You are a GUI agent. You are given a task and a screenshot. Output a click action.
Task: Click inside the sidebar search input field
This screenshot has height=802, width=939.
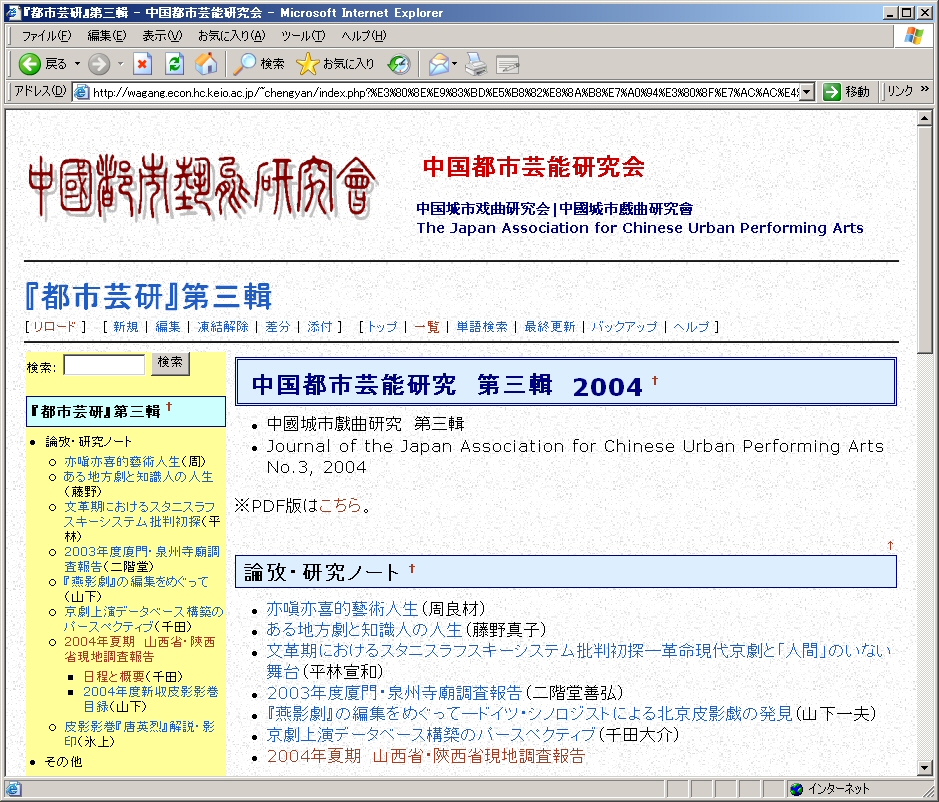pos(104,365)
